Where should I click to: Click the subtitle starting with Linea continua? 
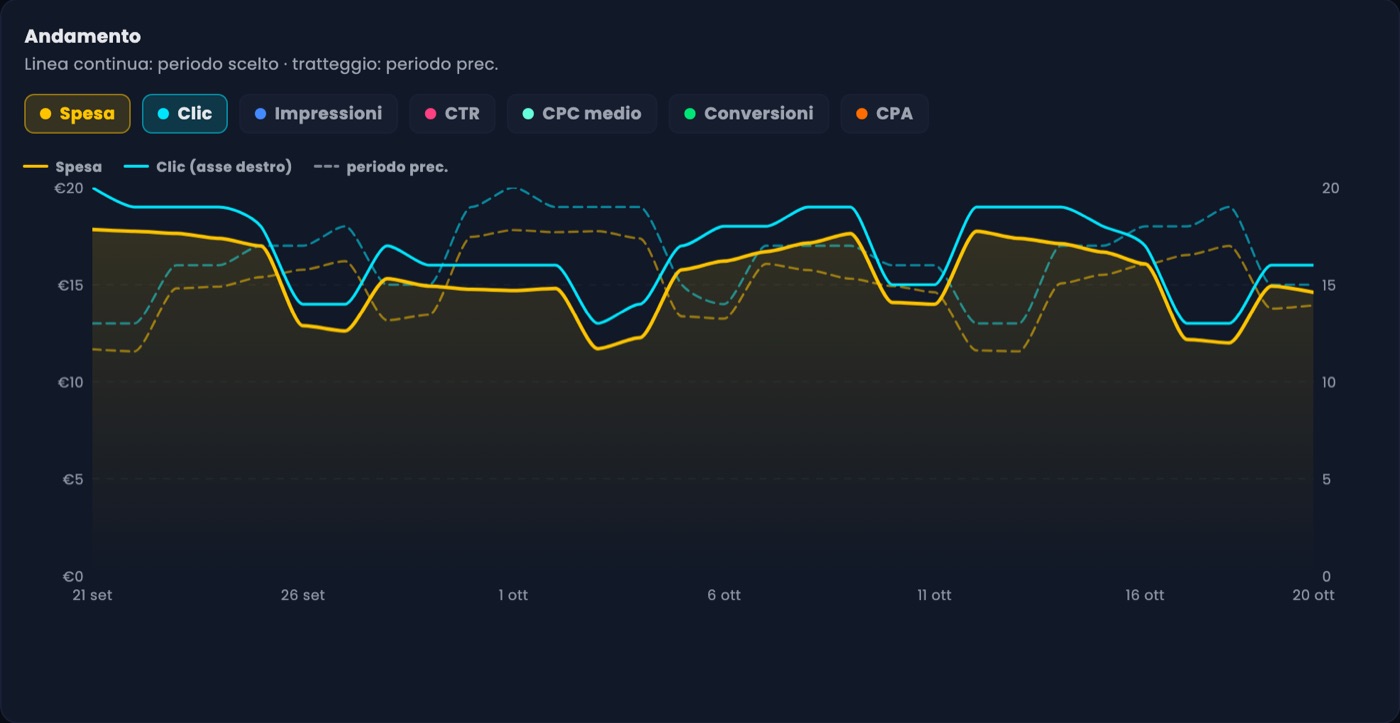(261, 64)
